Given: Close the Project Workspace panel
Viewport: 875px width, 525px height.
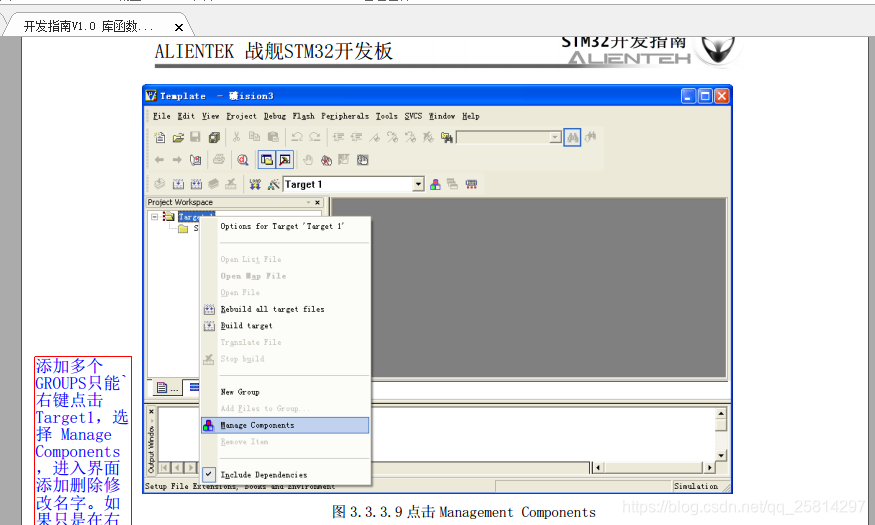Looking at the screenshot, I should coord(318,203).
